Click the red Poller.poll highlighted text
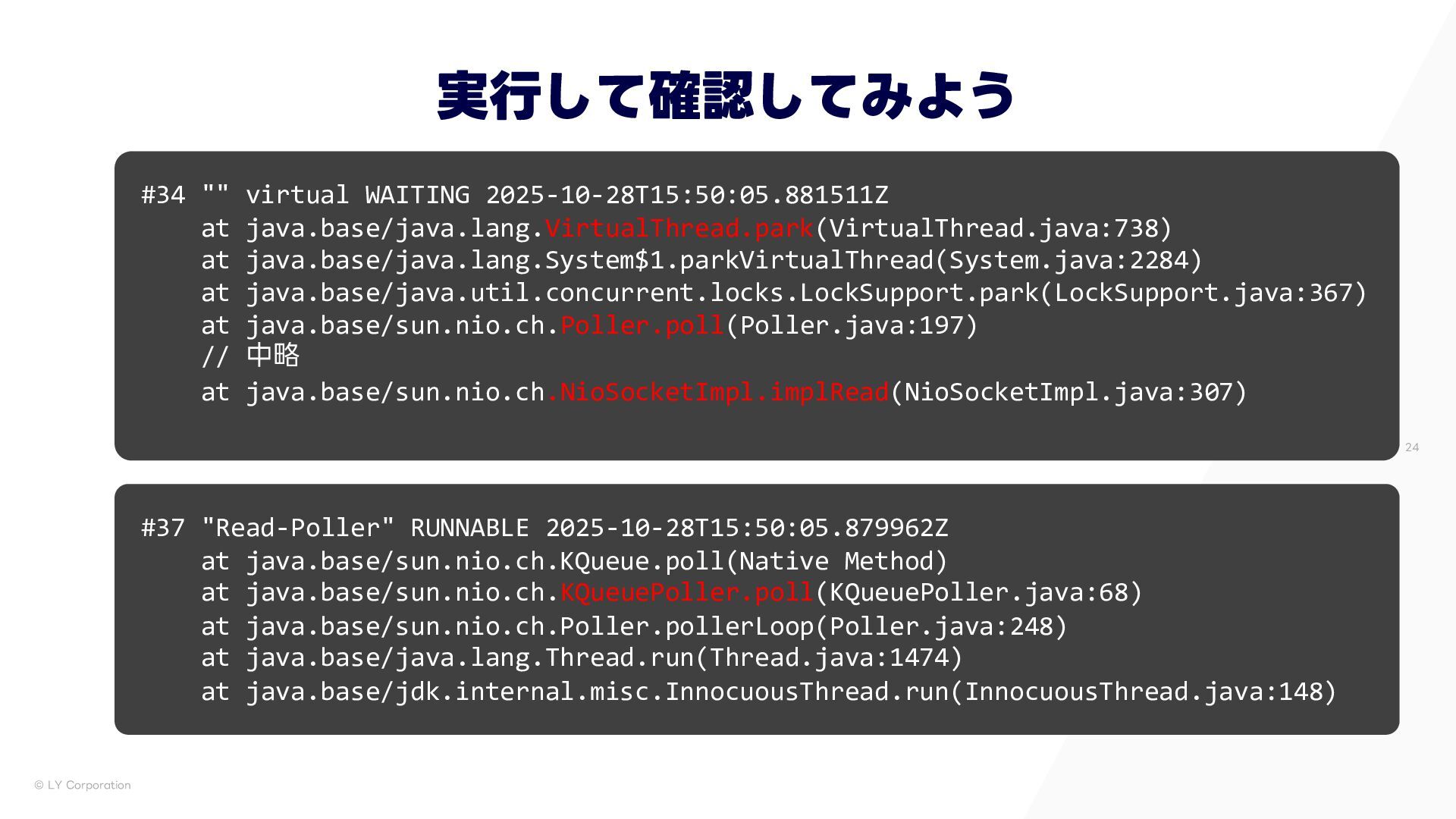Screen dimensions: 1456x819 (x=642, y=325)
